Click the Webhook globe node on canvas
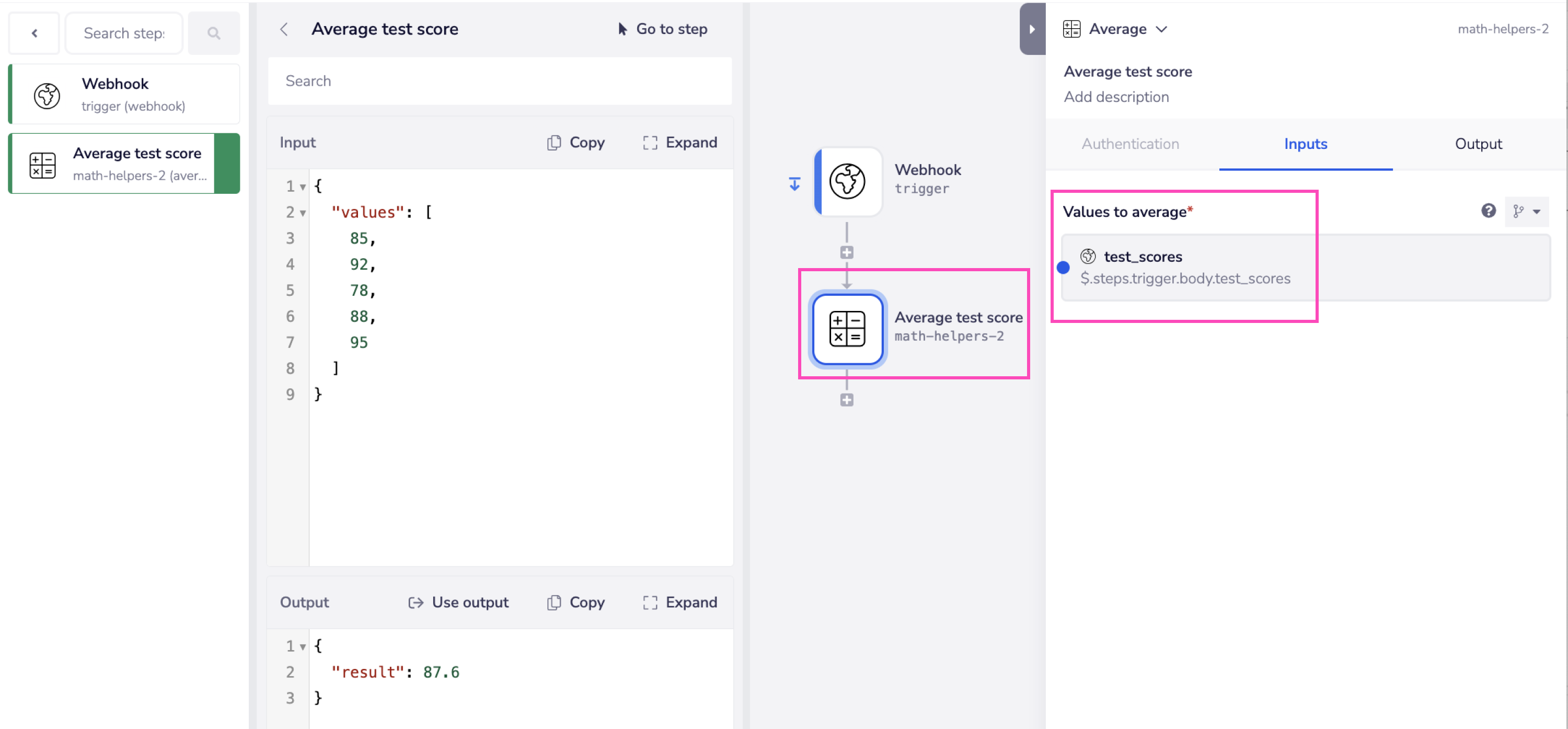The image size is (1568, 729). (x=847, y=181)
